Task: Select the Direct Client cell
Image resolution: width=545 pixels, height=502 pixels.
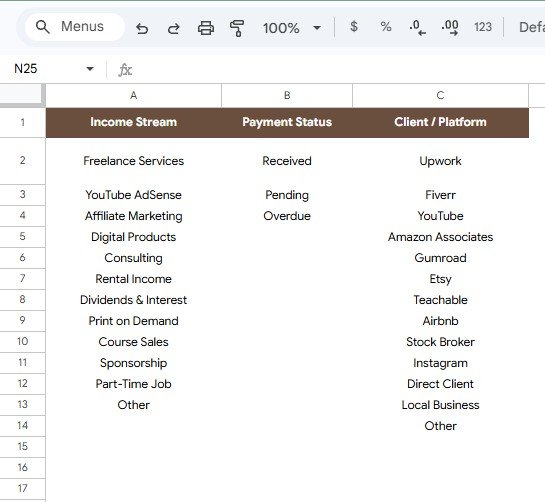Action: 440,384
